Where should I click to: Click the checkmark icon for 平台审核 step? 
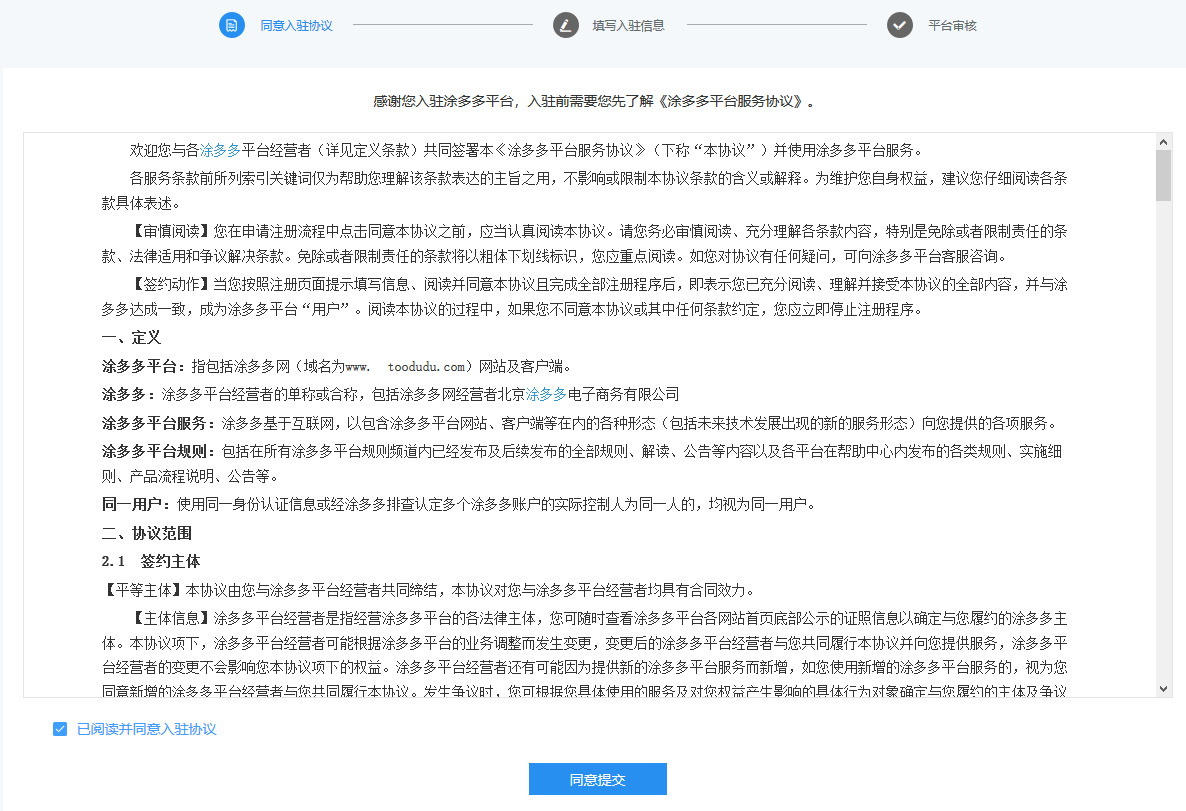(x=900, y=25)
